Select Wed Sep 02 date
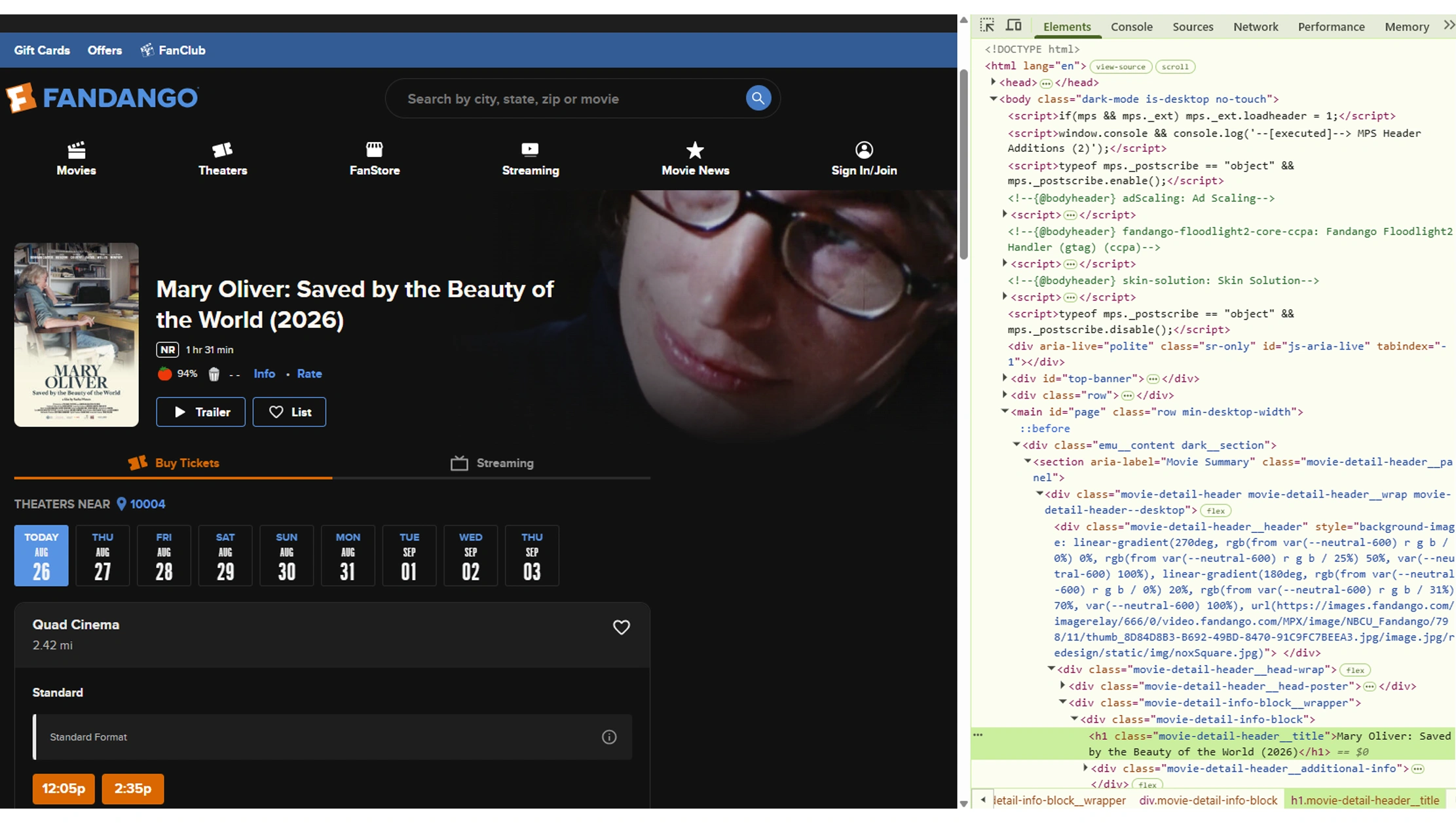 point(471,555)
